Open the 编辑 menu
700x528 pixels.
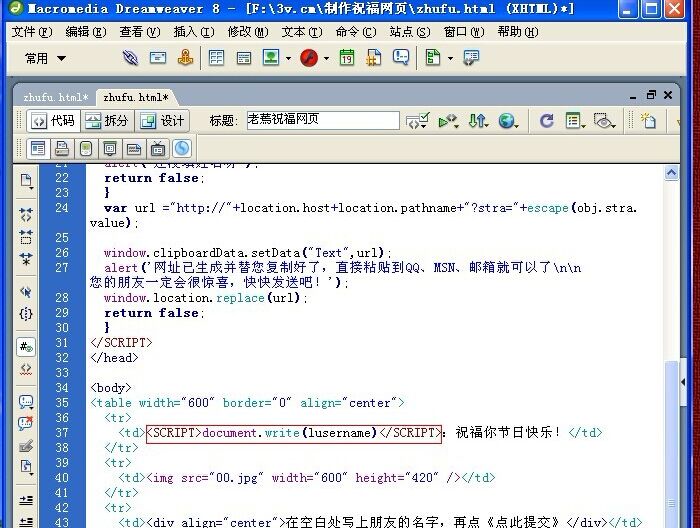(x=86, y=32)
